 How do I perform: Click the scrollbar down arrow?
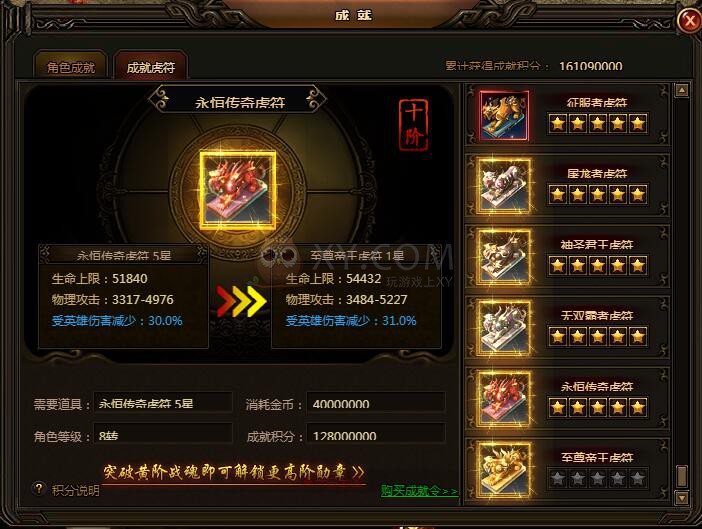[681, 497]
